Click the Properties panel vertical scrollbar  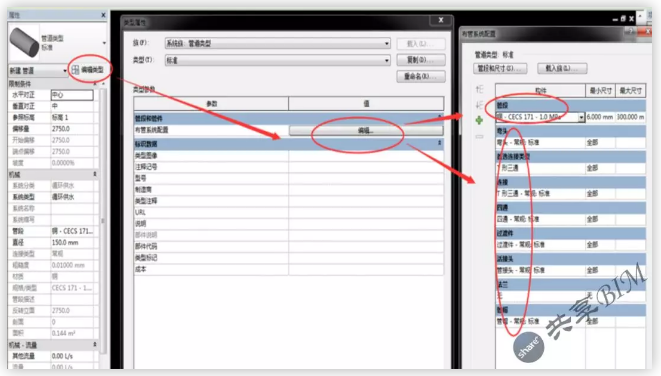pyautogui.click(x=102, y=221)
